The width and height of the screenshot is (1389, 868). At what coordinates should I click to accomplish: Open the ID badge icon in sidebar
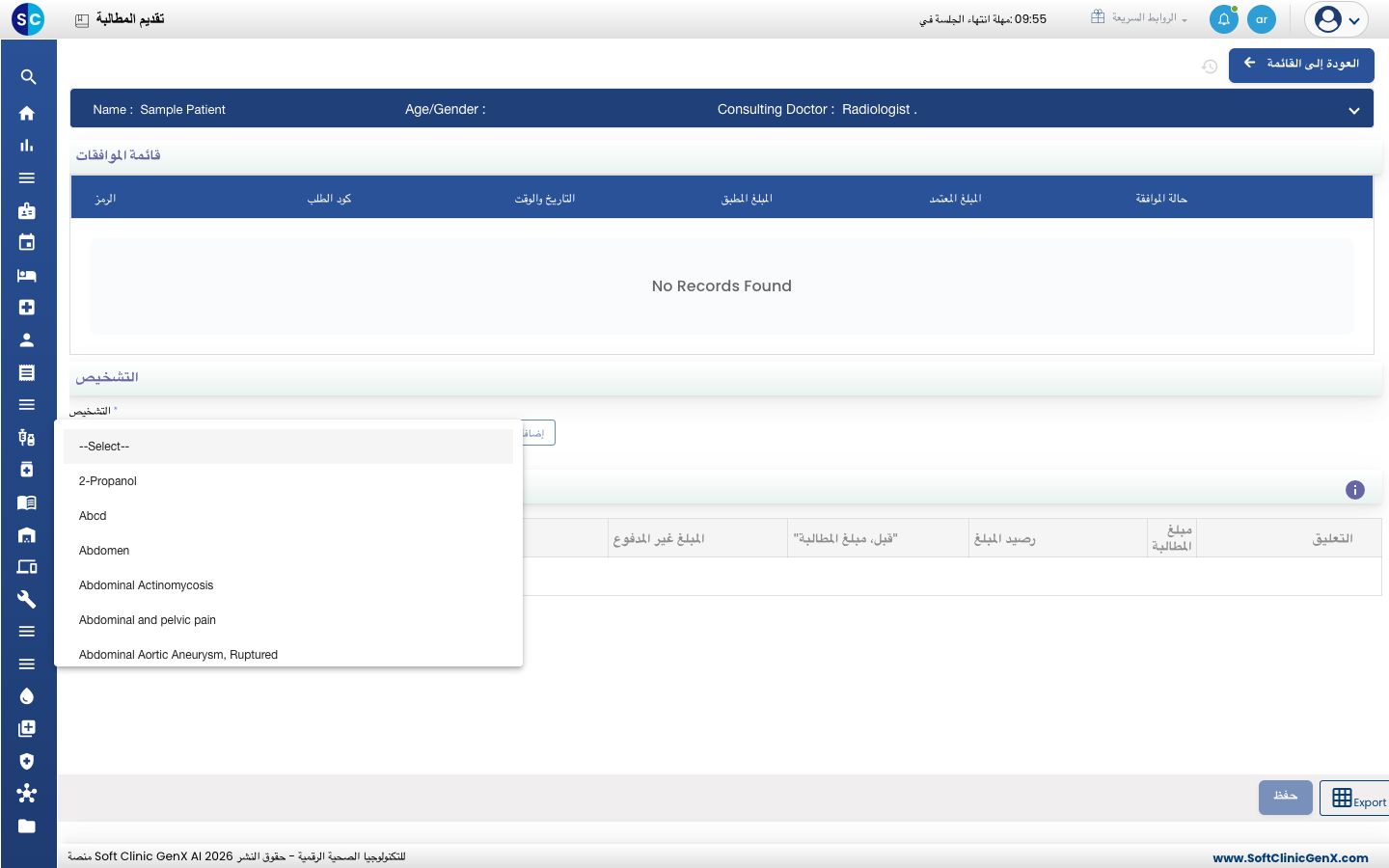tap(27, 210)
